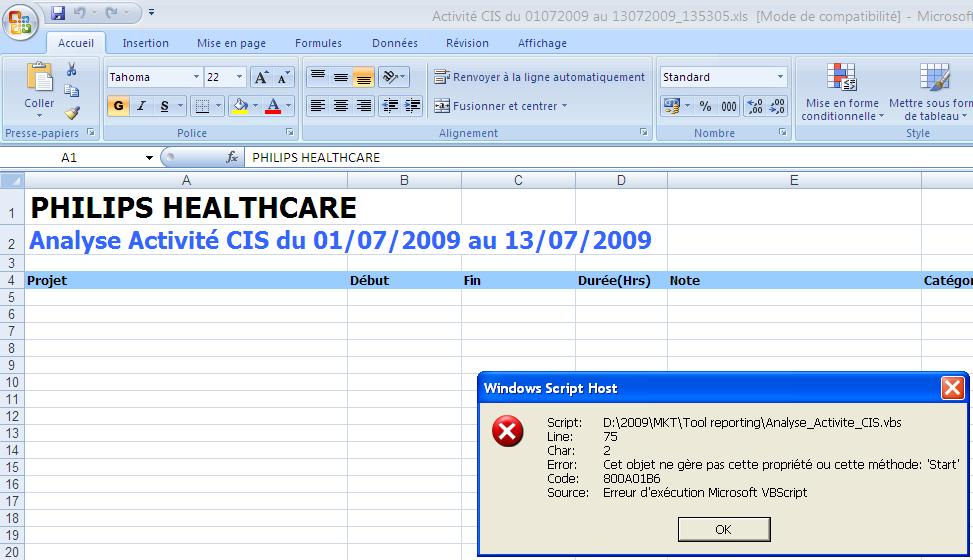Viewport: 973px width, 560px height.
Task: Open Alignement dialog launcher
Action: click(643, 132)
